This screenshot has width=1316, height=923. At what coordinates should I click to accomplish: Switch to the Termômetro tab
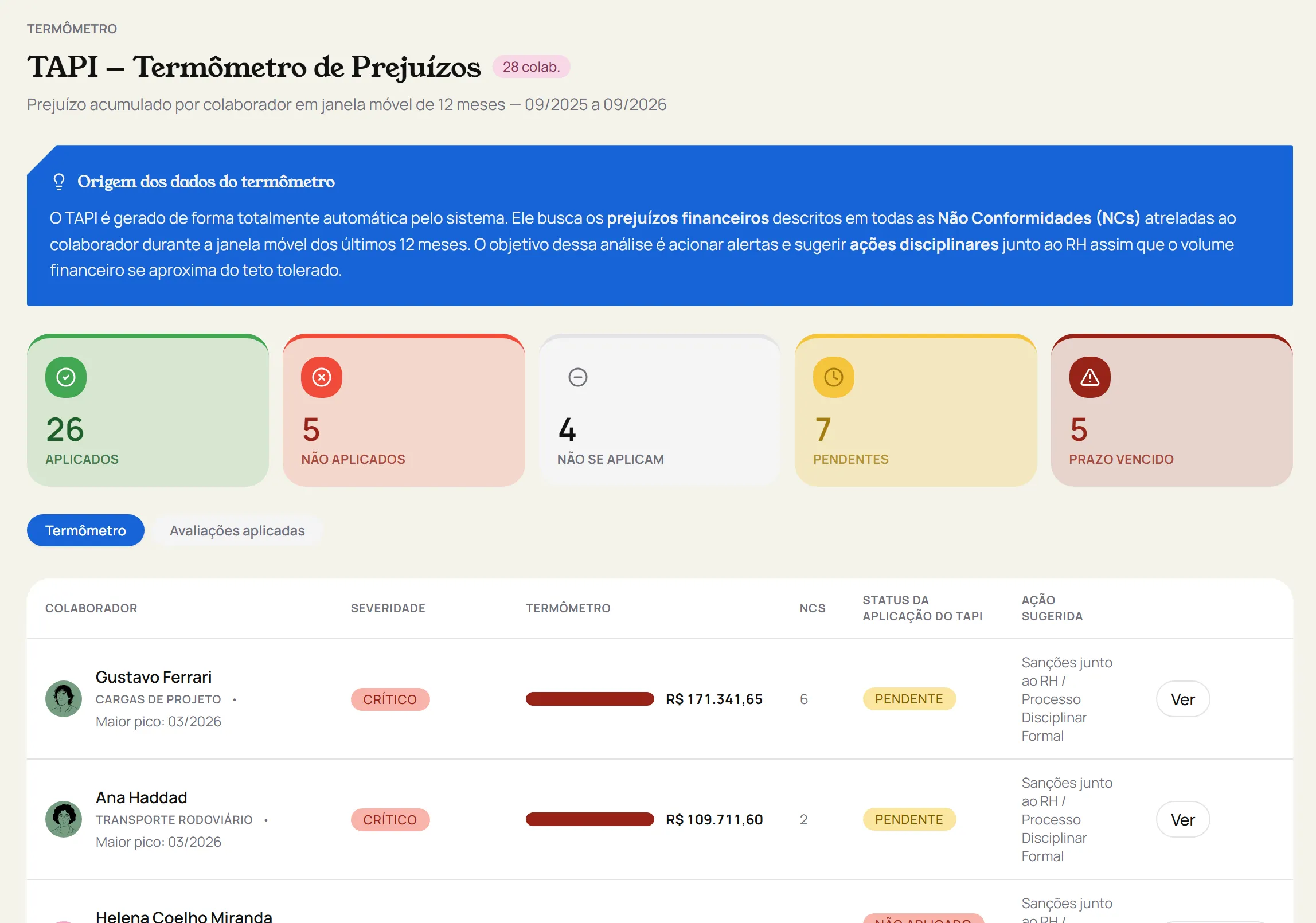pos(85,530)
